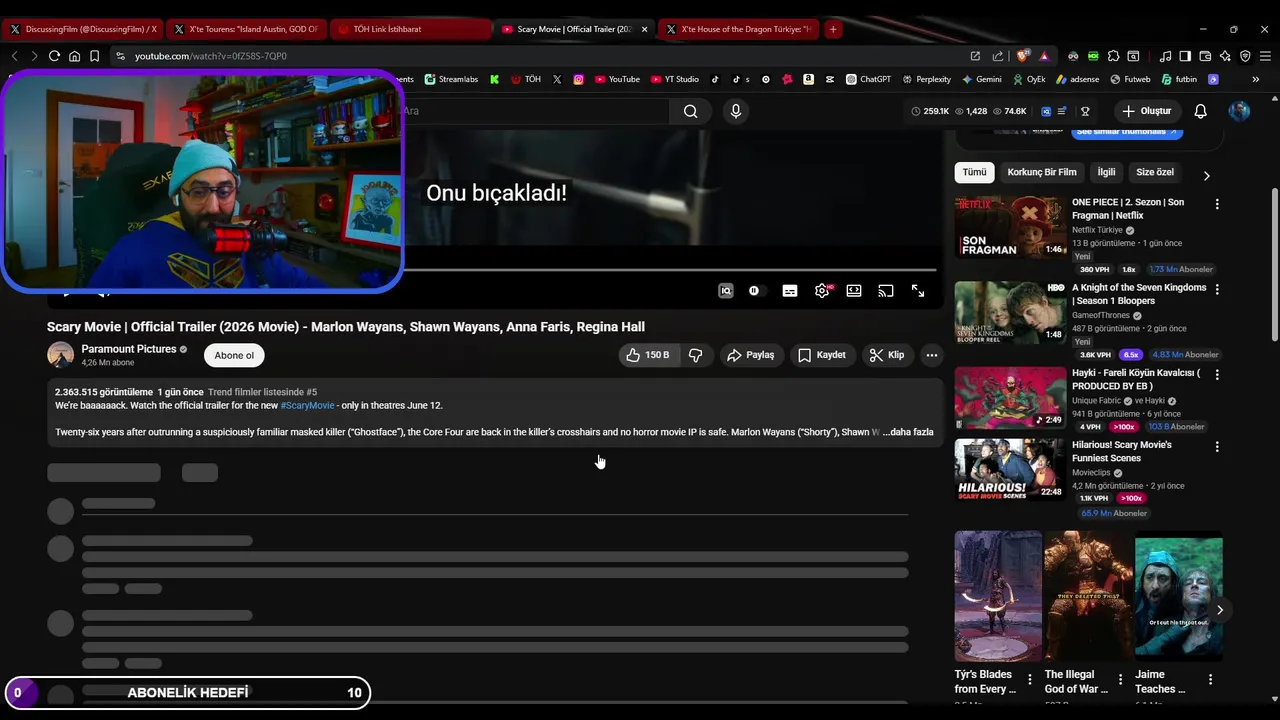Open the YT Studio bookmark

674,79
